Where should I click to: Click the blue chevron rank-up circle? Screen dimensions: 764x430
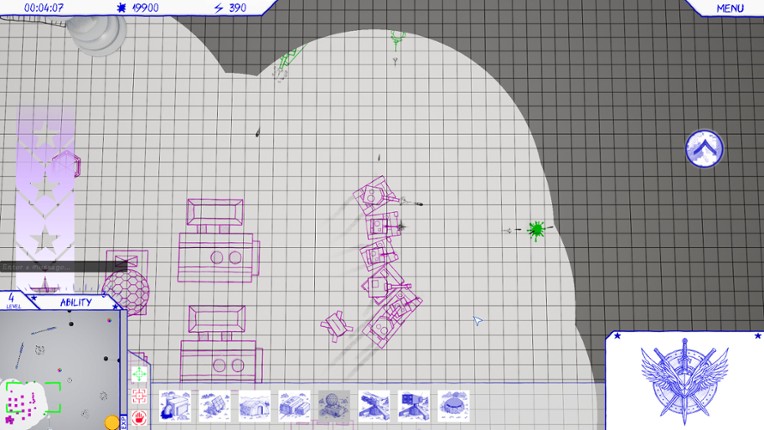point(704,148)
